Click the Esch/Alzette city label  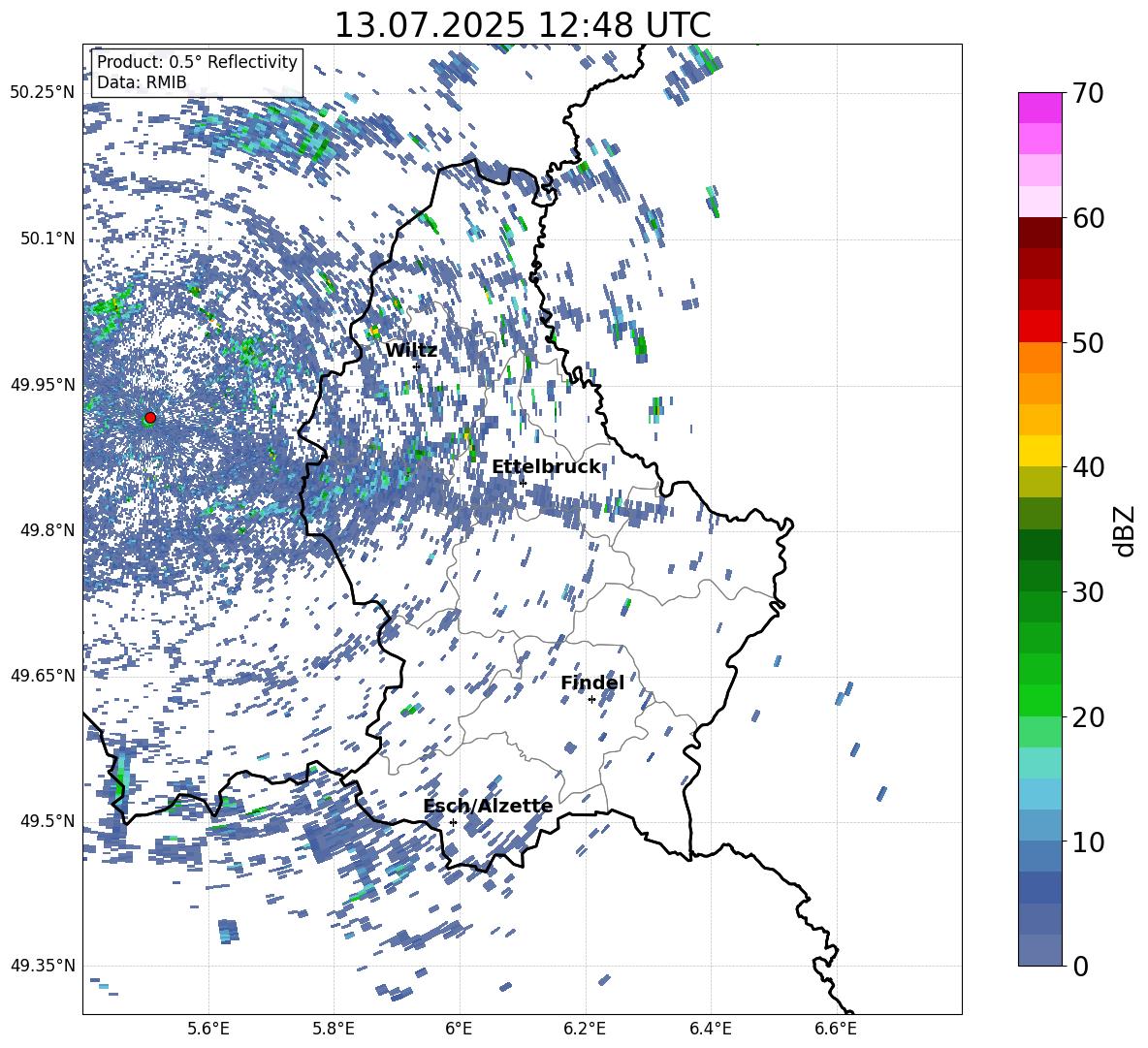(488, 806)
